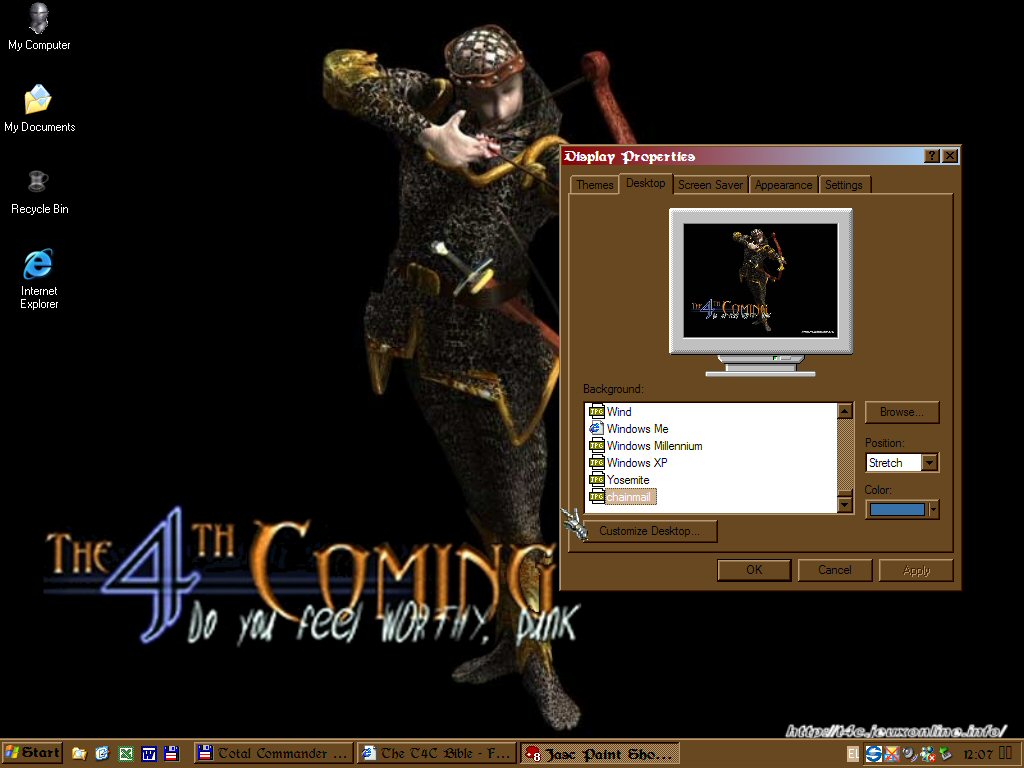Screen dimensions: 1024x768
Task: Click the EL language indicator in the tray
Action: (852, 754)
